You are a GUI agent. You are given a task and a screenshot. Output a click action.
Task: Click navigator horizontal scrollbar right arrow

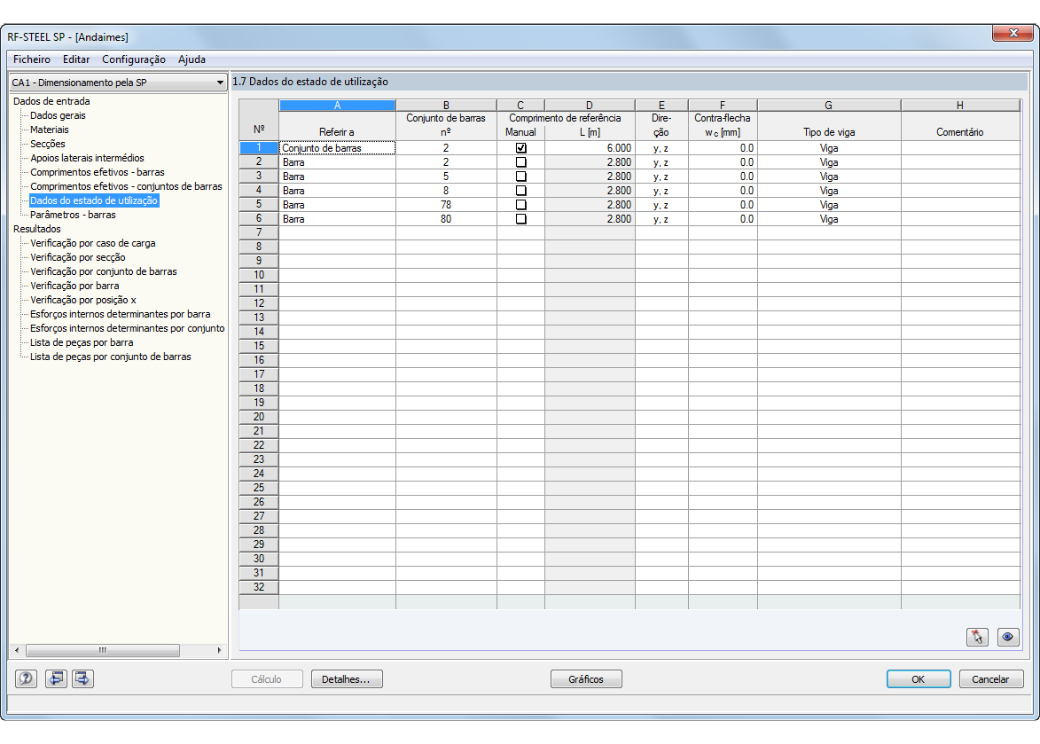pos(220,651)
